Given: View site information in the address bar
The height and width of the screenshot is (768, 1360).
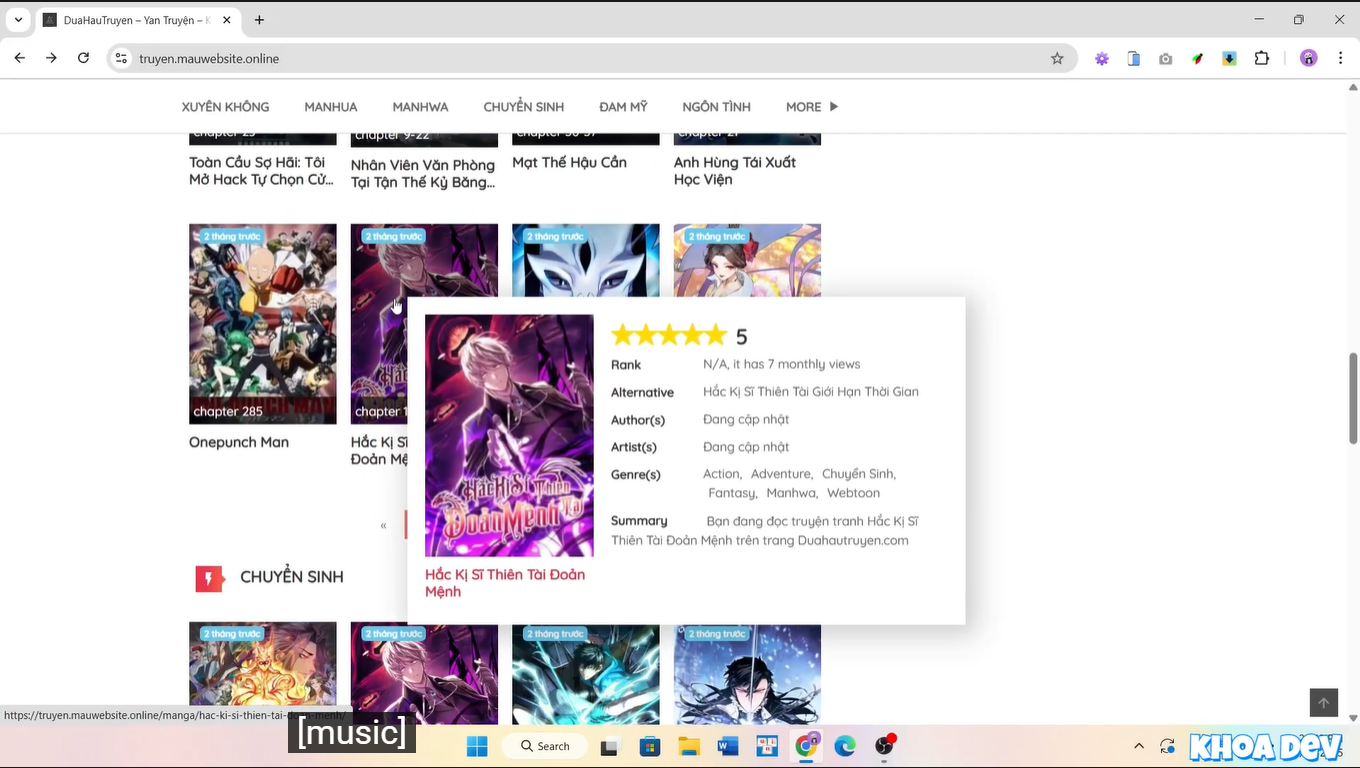Looking at the screenshot, I should point(121,58).
